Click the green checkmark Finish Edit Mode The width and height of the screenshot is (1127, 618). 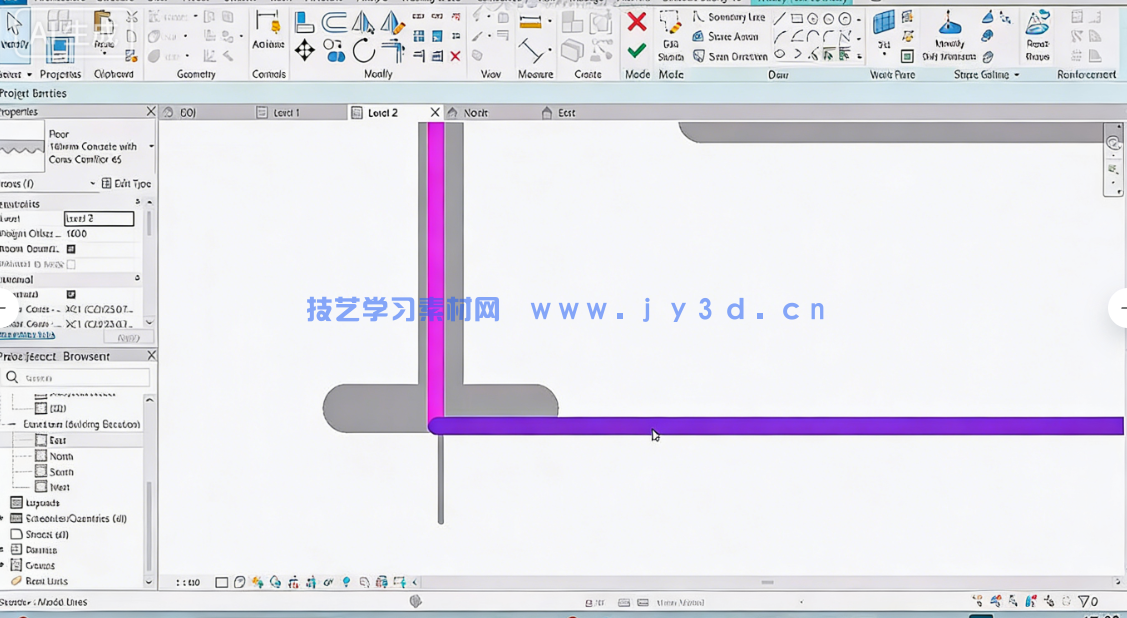pos(636,50)
